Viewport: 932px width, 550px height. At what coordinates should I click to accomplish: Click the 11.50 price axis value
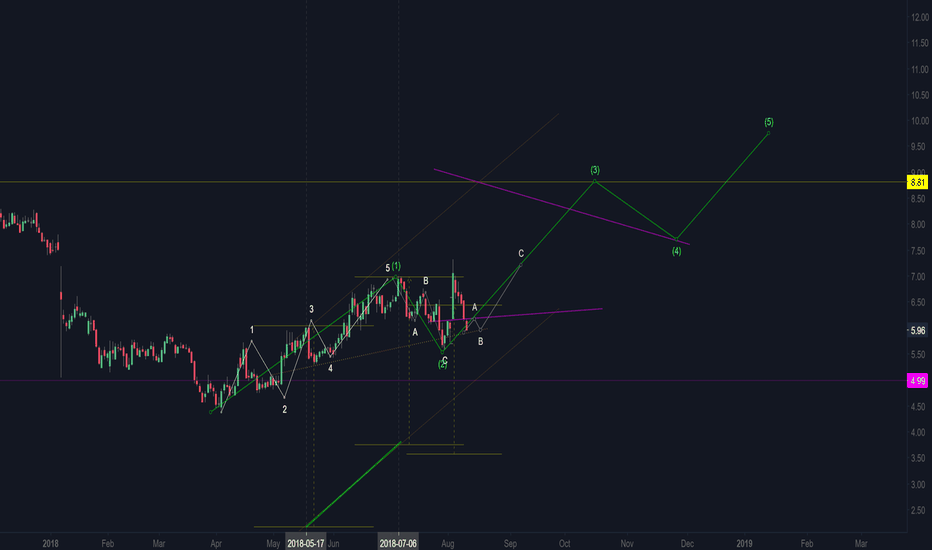[920, 43]
